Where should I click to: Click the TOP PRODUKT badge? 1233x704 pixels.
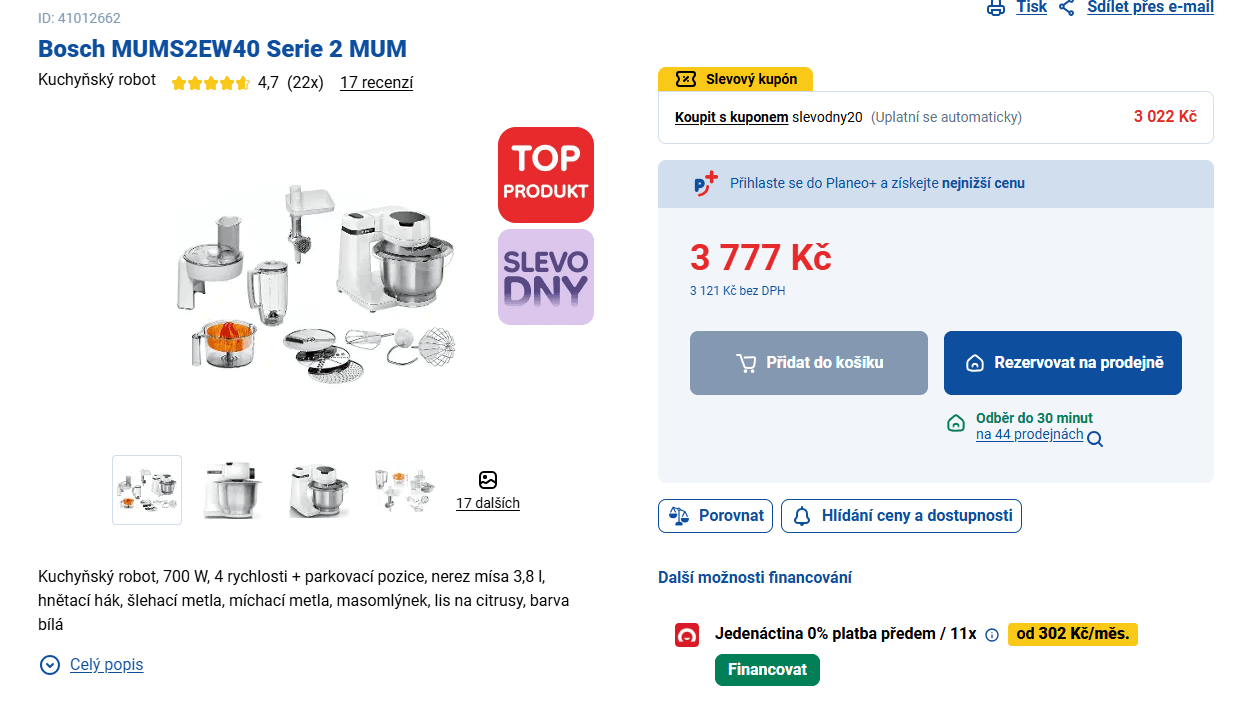pyautogui.click(x=546, y=175)
